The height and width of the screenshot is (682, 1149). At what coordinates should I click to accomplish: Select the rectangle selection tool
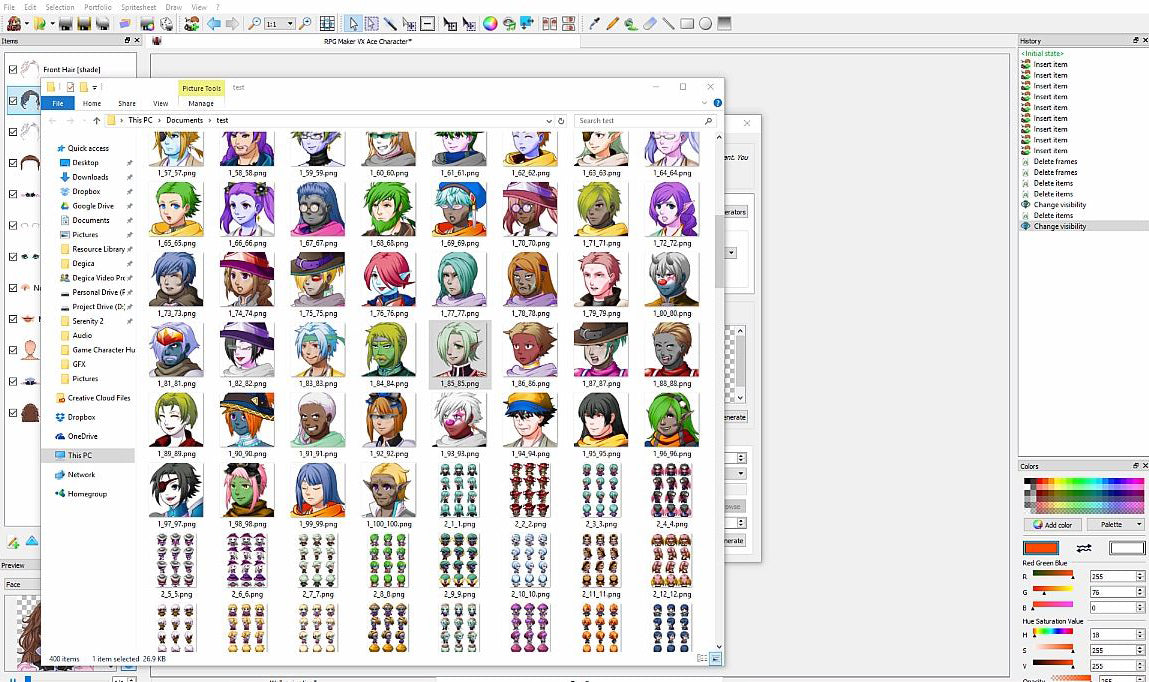coord(372,23)
